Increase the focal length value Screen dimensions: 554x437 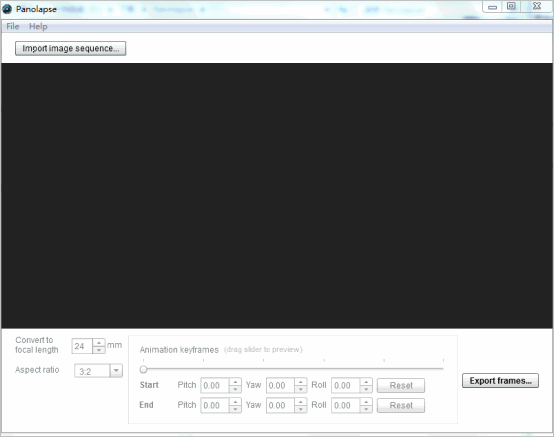[x=99, y=343]
